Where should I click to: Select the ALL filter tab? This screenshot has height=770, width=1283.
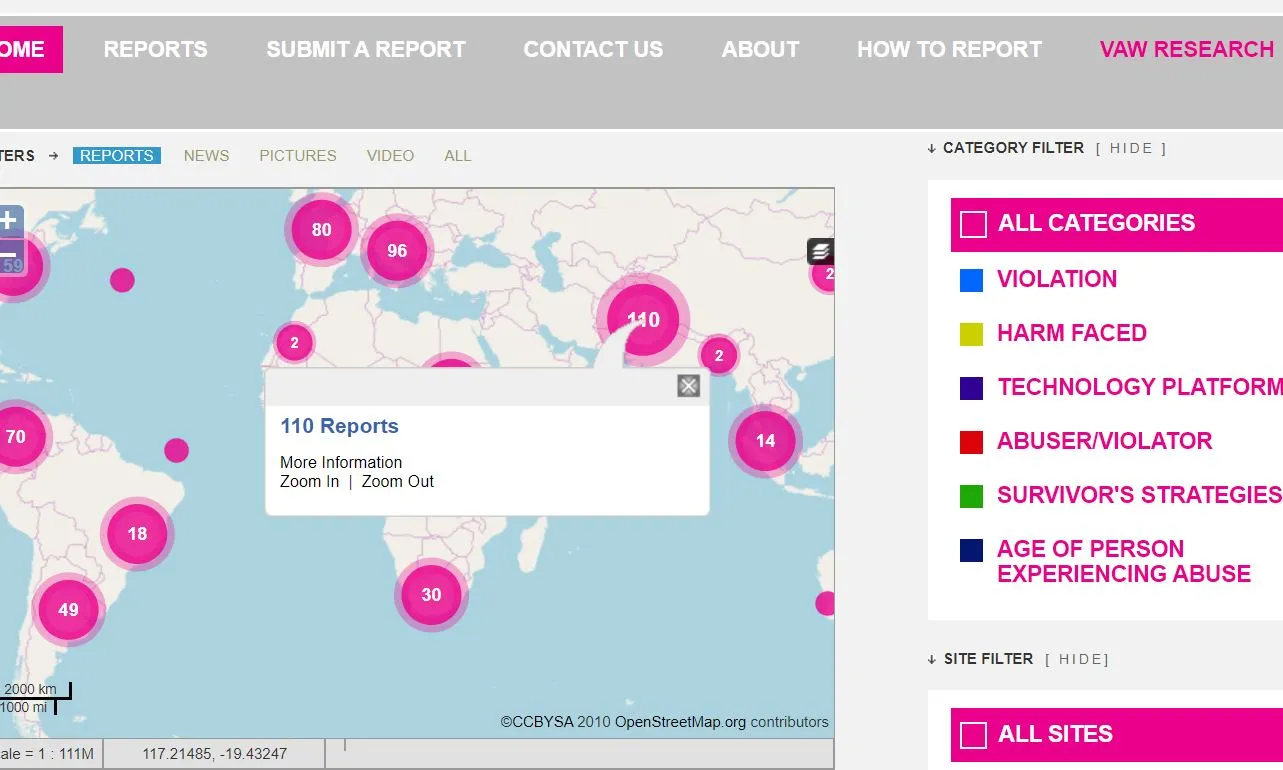[x=457, y=155]
